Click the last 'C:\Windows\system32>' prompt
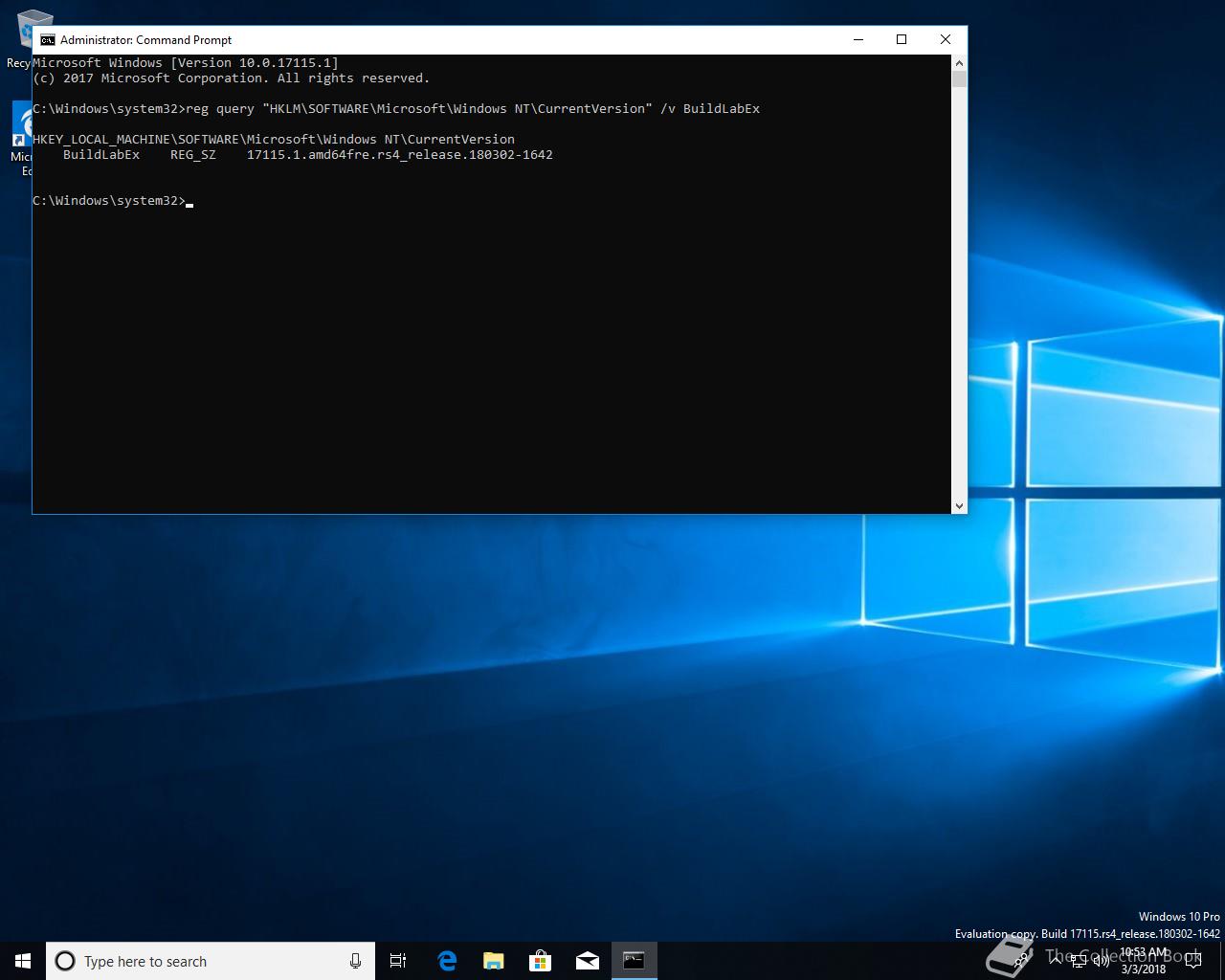The image size is (1225, 980). click(x=109, y=200)
